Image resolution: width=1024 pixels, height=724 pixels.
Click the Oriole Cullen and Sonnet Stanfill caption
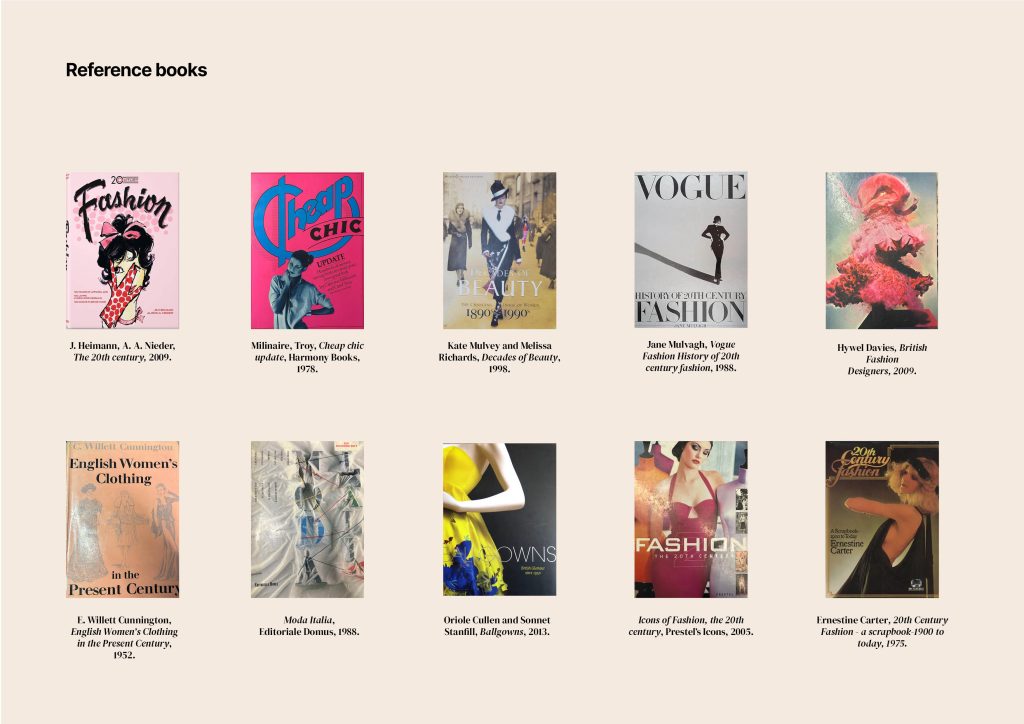[496, 625]
